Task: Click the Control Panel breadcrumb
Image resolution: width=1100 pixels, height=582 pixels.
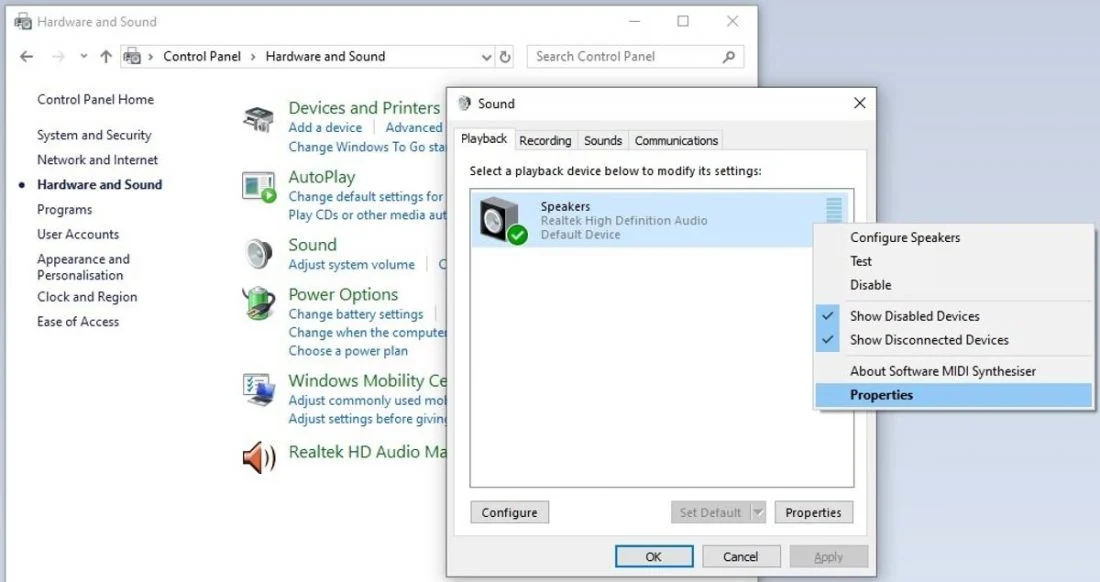Action: [202, 57]
